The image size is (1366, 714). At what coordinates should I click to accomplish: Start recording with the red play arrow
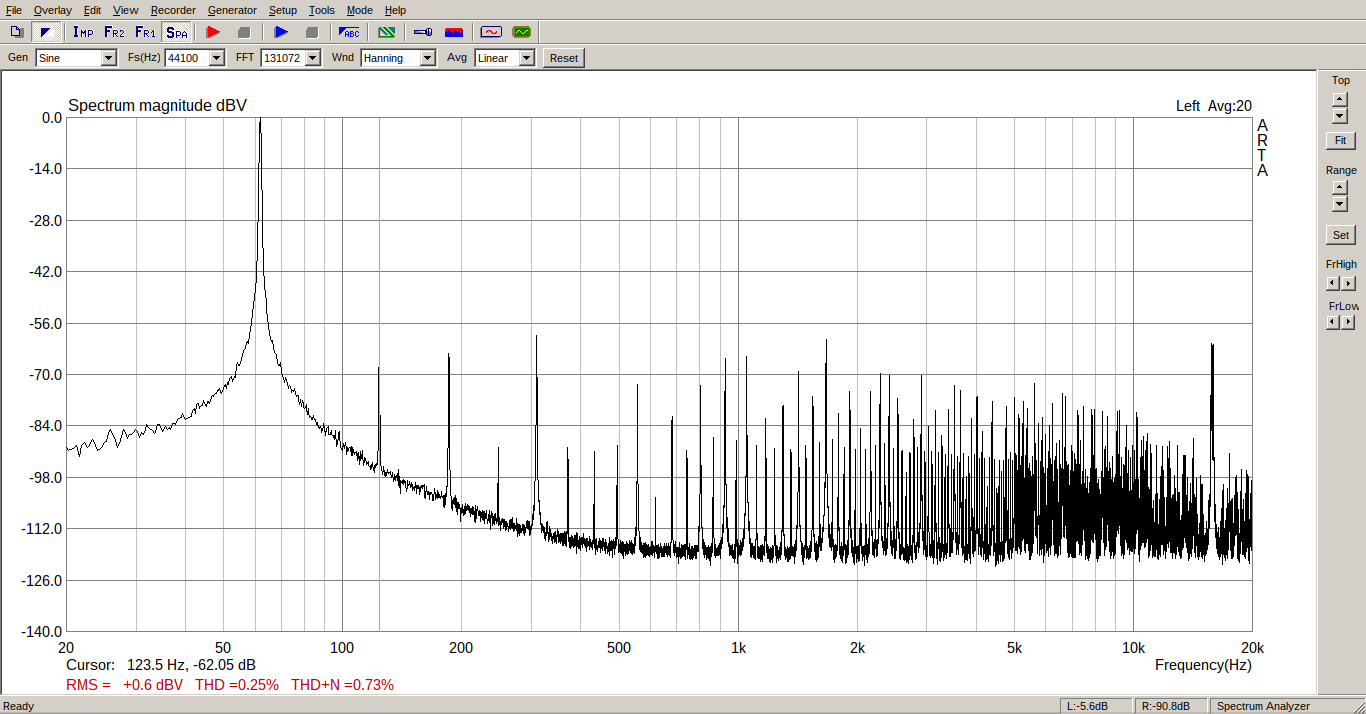[x=212, y=32]
